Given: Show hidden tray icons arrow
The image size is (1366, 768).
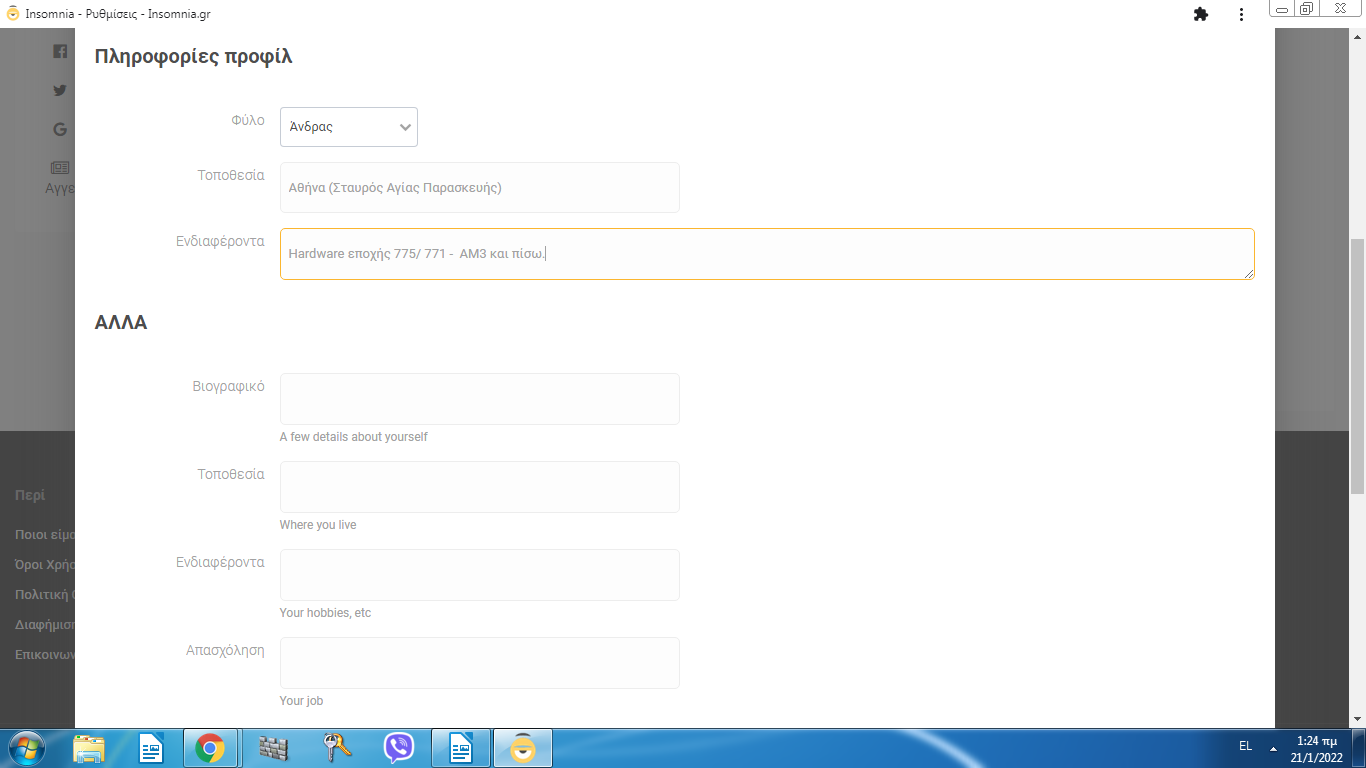Looking at the screenshot, I should click(x=1273, y=748).
